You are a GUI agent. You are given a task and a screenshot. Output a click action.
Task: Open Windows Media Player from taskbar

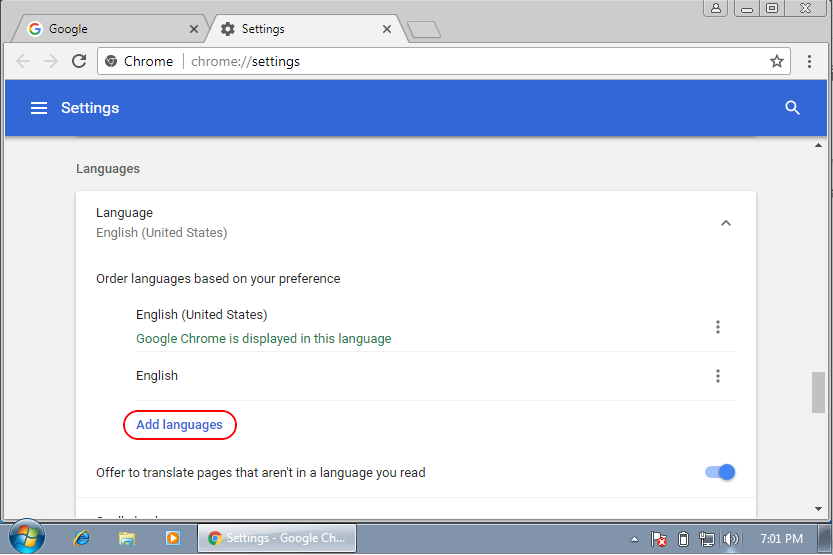coord(173,538)
